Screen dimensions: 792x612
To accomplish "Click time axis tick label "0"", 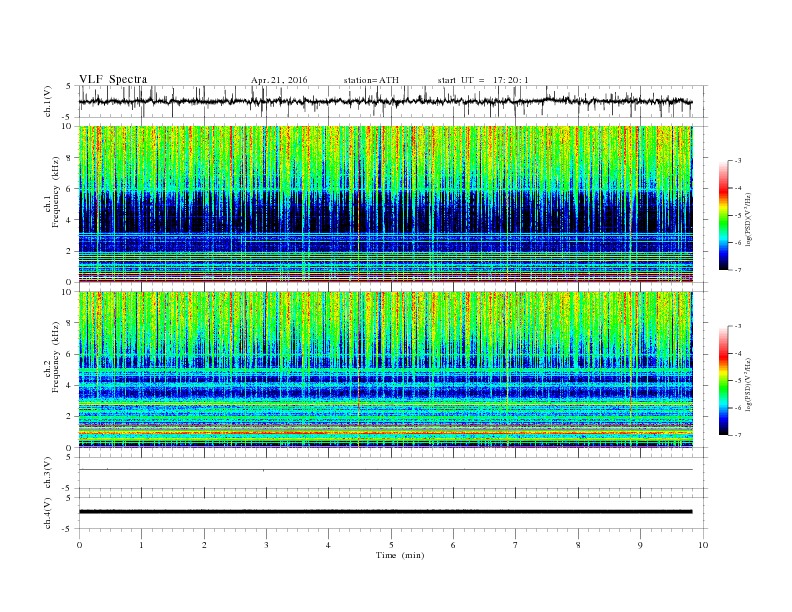I will pyautogui.click(x=79, y=545).
